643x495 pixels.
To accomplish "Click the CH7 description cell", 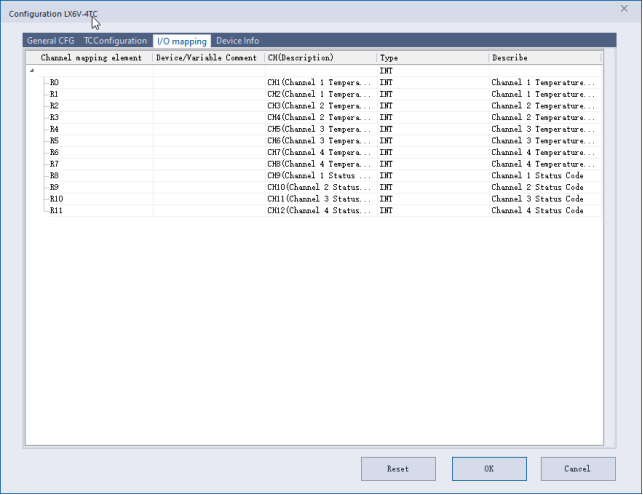I will pos(321,152).
